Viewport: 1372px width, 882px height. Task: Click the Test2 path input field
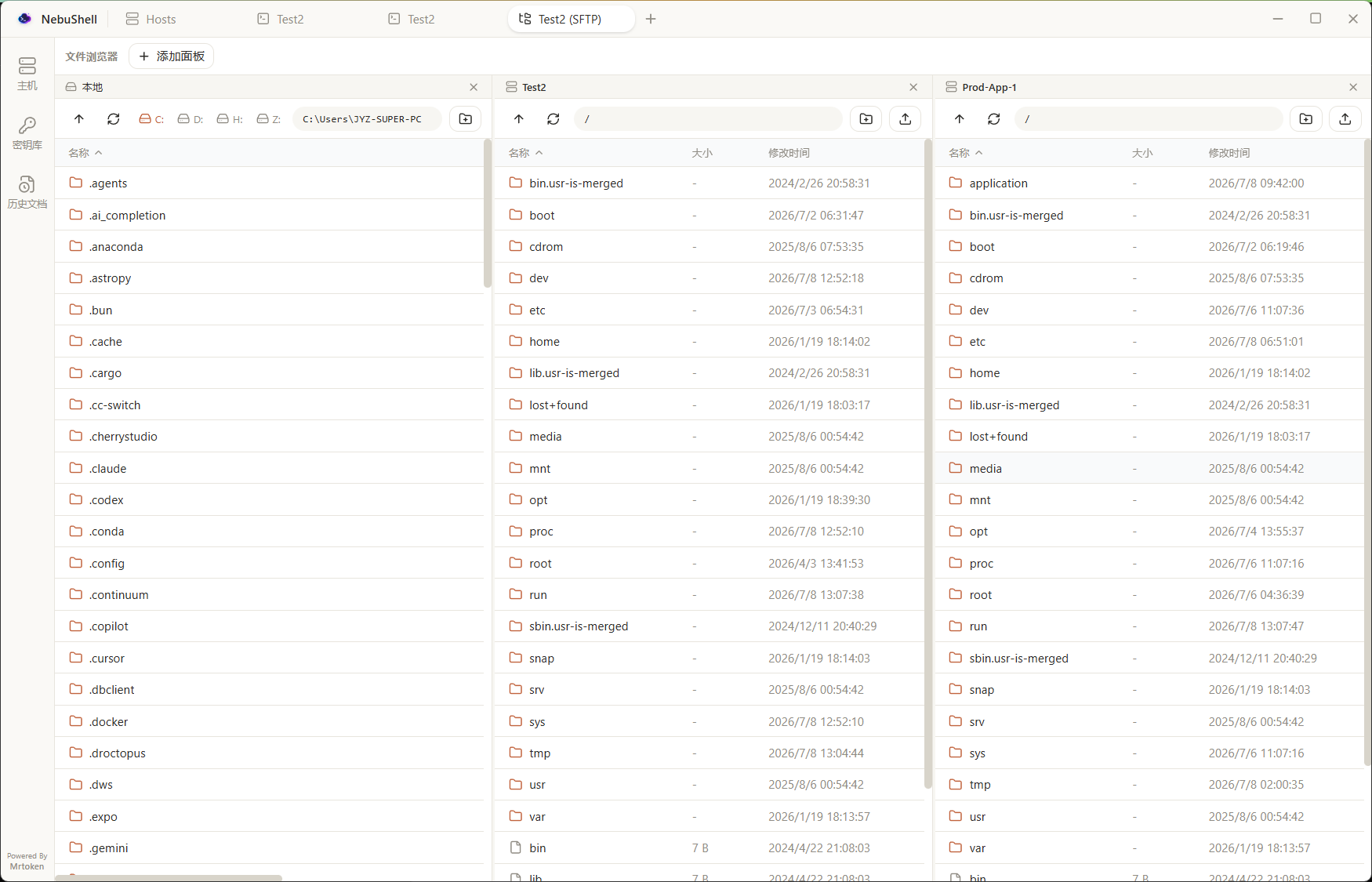(x=708, y=119)
